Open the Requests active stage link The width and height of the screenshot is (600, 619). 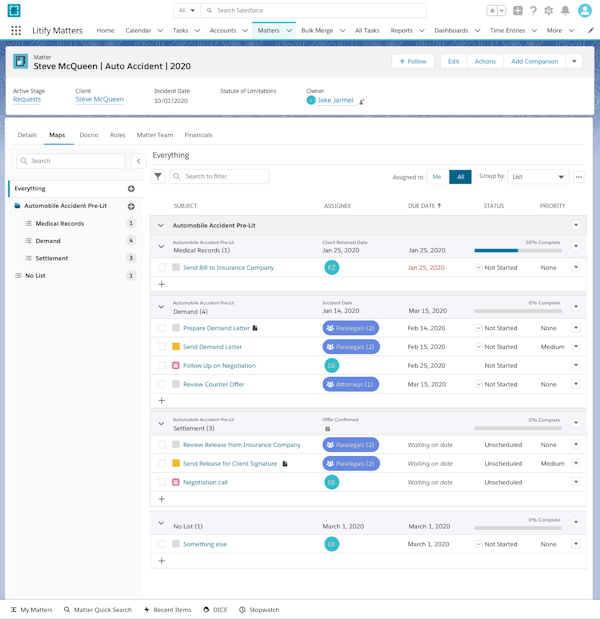(x=27, y=99)
